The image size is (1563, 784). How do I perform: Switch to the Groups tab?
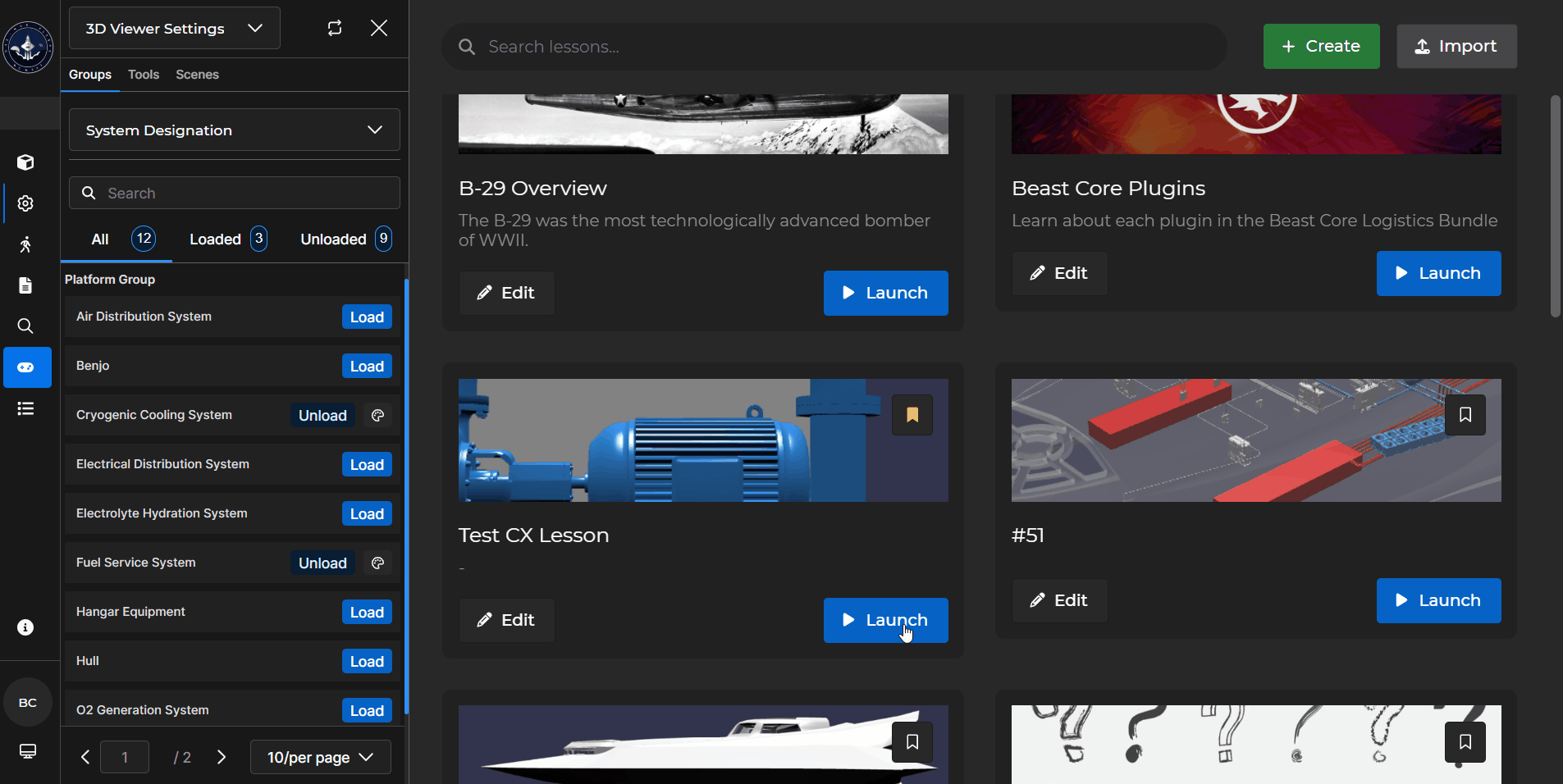[90, 75]
